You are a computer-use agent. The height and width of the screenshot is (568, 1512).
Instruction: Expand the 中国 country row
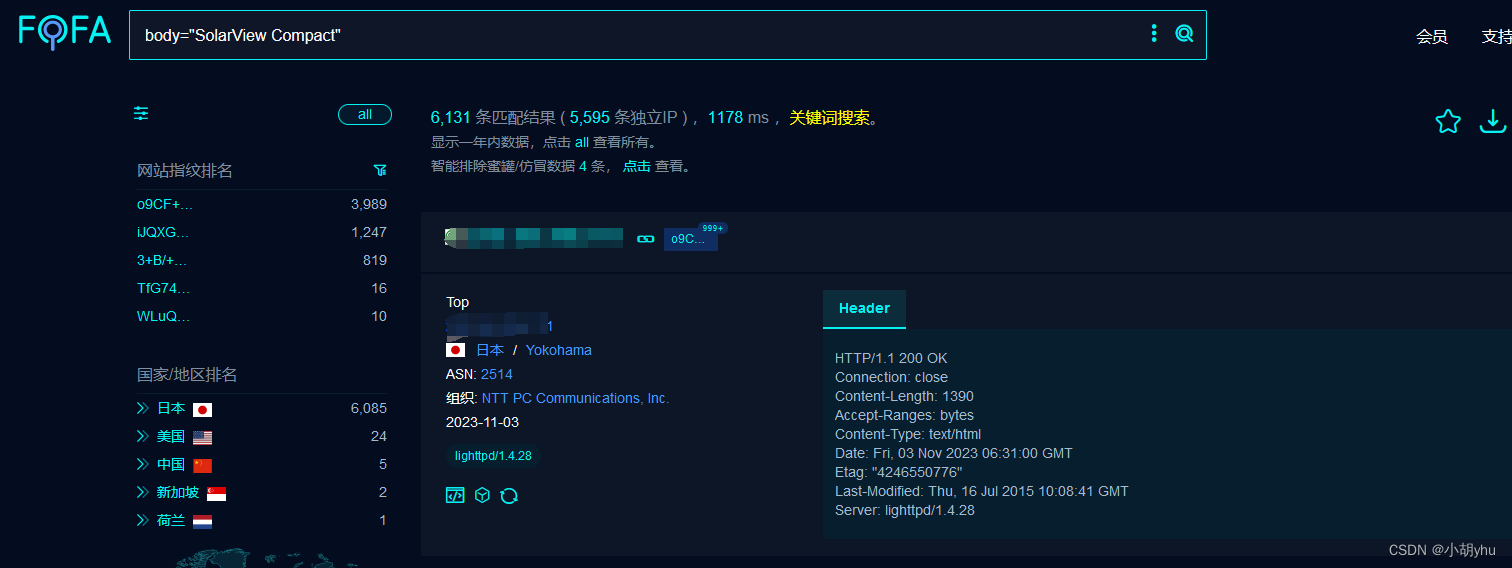[x=143, y=464]
